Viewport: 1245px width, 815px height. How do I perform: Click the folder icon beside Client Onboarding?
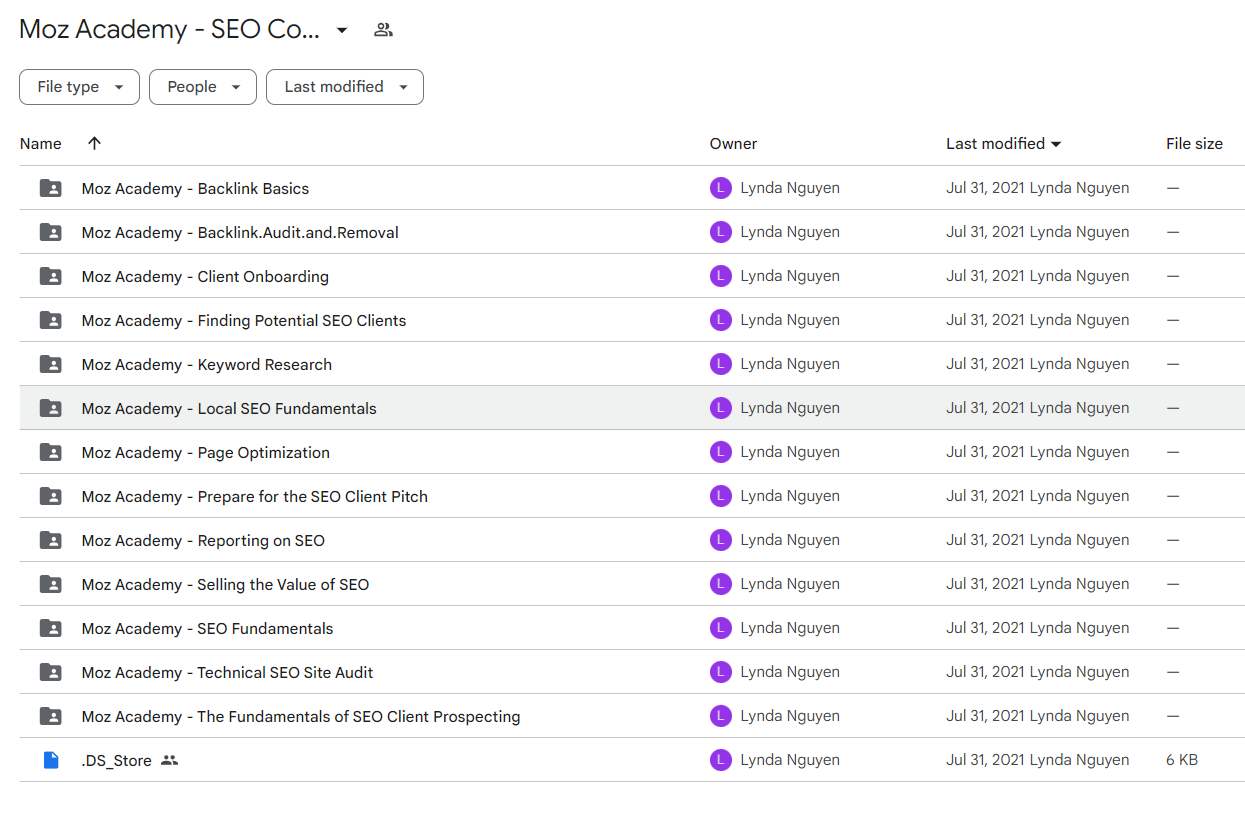click(50, 276)
